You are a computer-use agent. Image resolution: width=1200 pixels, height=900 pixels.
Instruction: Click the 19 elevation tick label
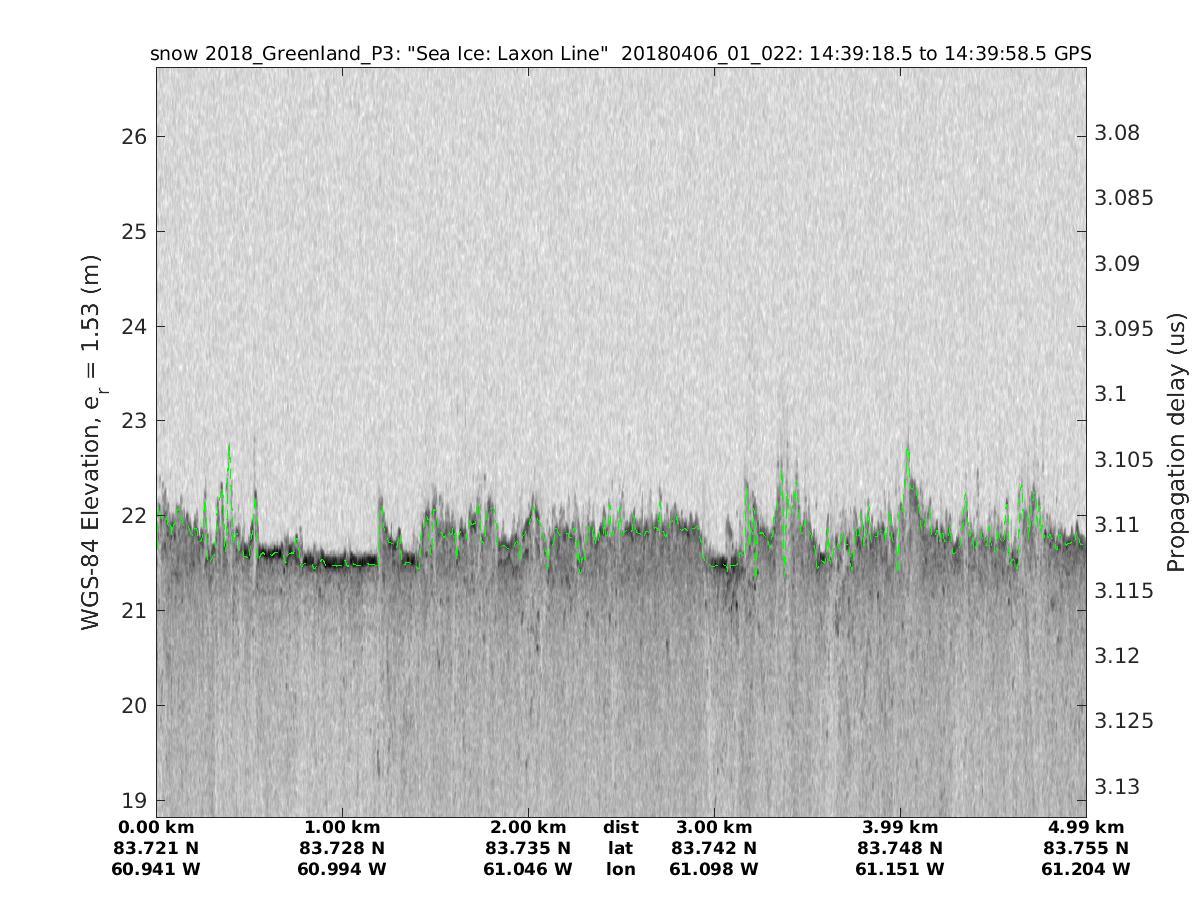pyautogui.click(x=134, y=800)
